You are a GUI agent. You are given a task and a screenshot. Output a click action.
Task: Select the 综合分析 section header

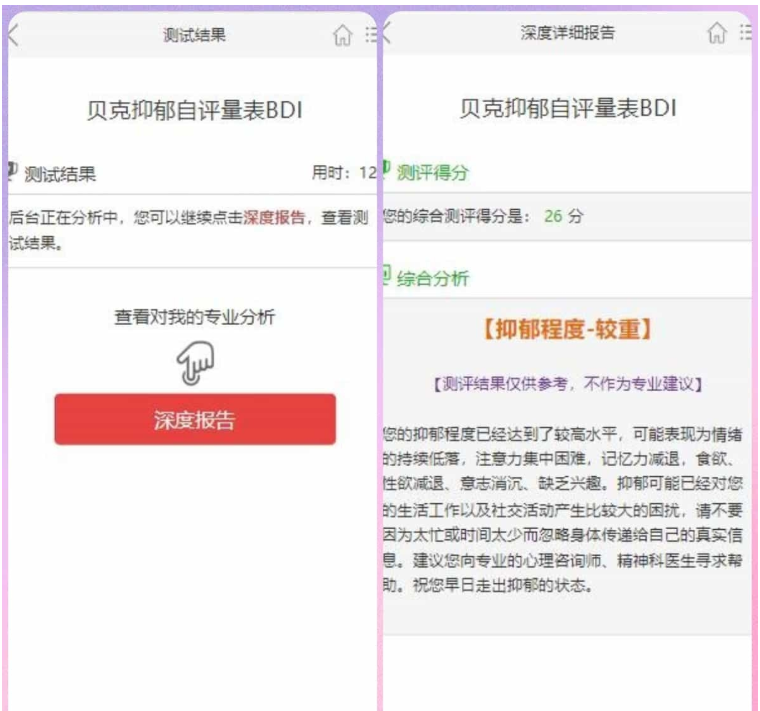click(432, 278)
